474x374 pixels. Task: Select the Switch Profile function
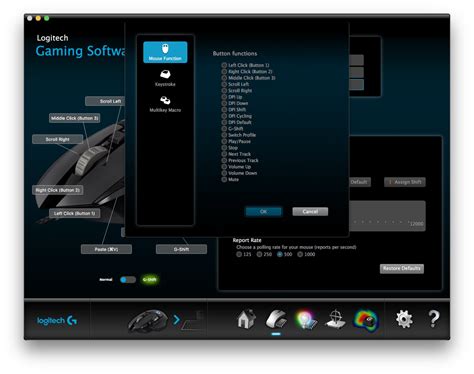coord(224,135)
